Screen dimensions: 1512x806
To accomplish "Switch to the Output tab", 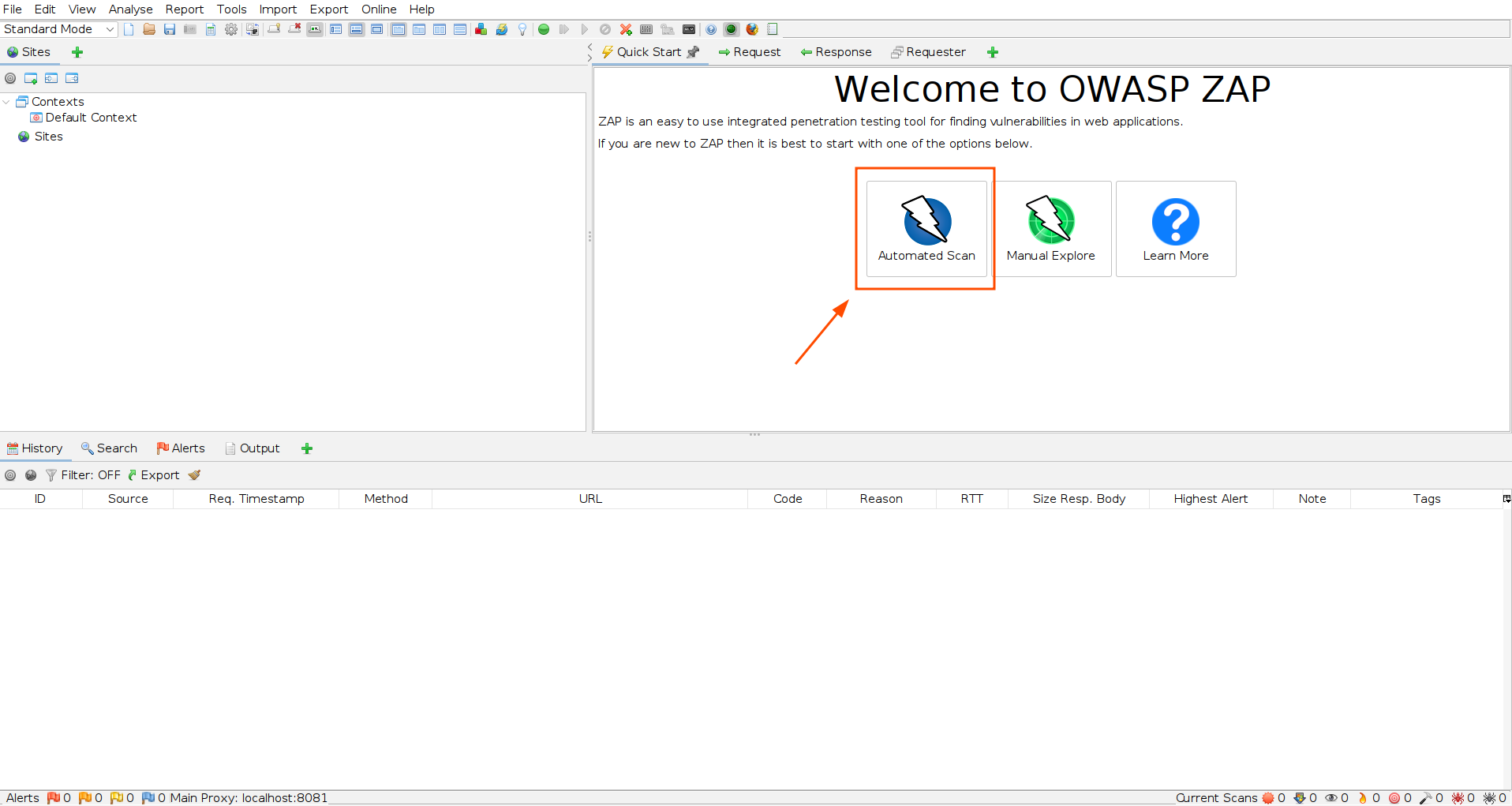I will [x=253, y=448].
